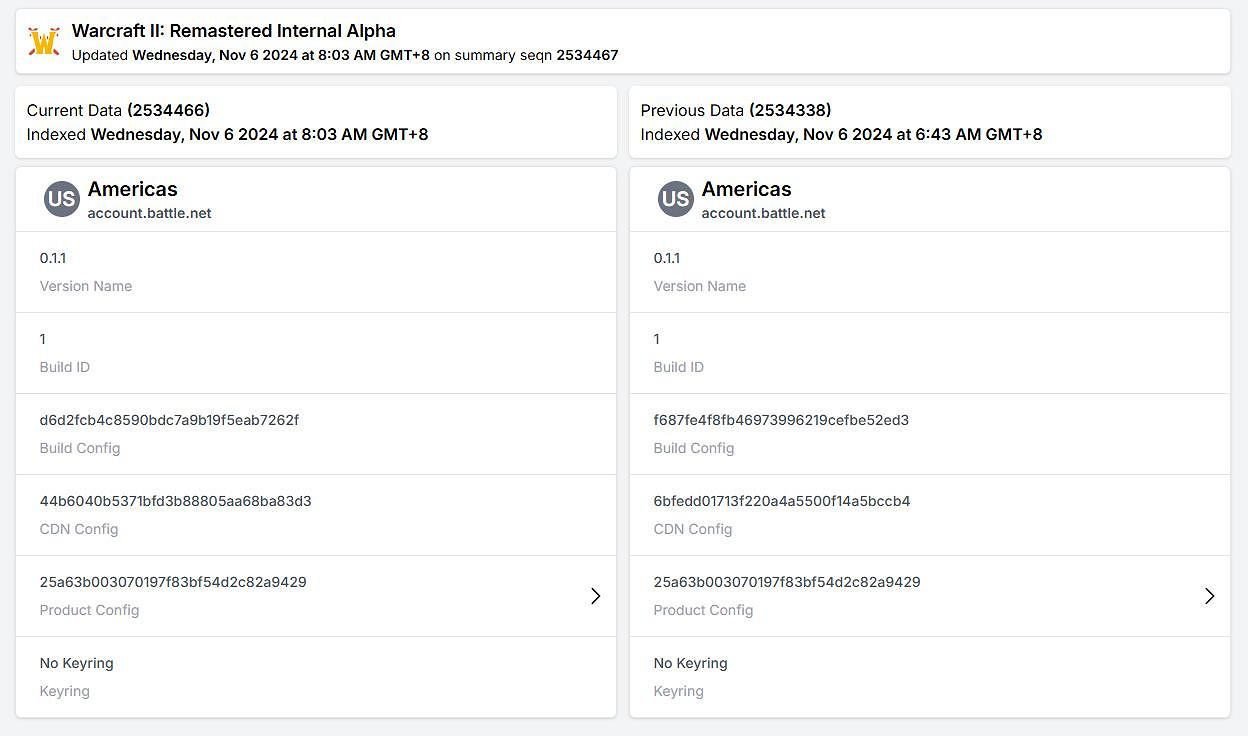
Task: Click Version Name 0.1.1 in Current Data
Action: [53, 258]
